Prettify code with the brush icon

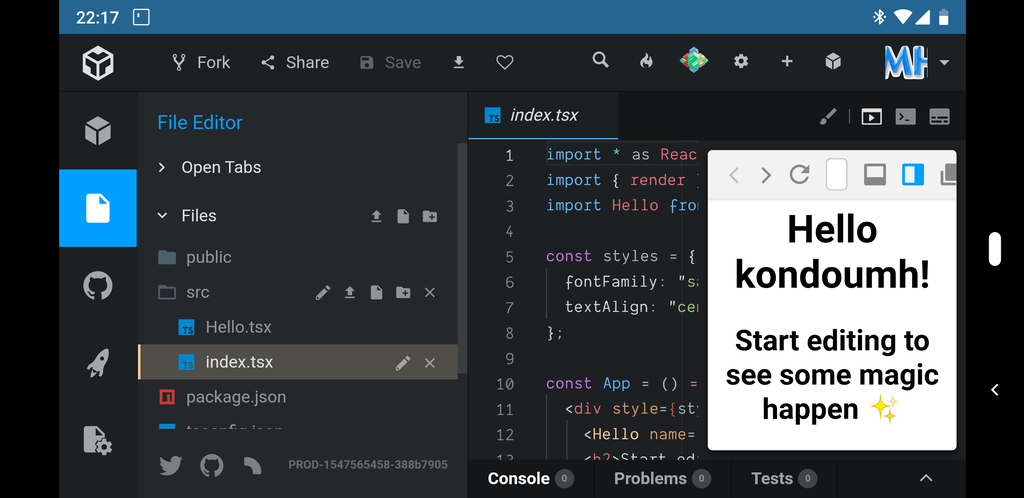(x=828, y=117)
